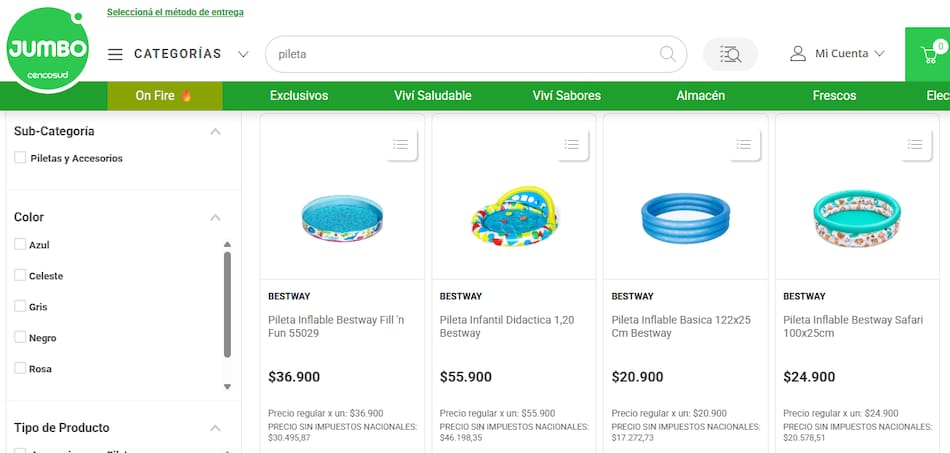Expand the Mi Cuenta dropdown arrow
950x453 pixels.
(x=880, y=54)
